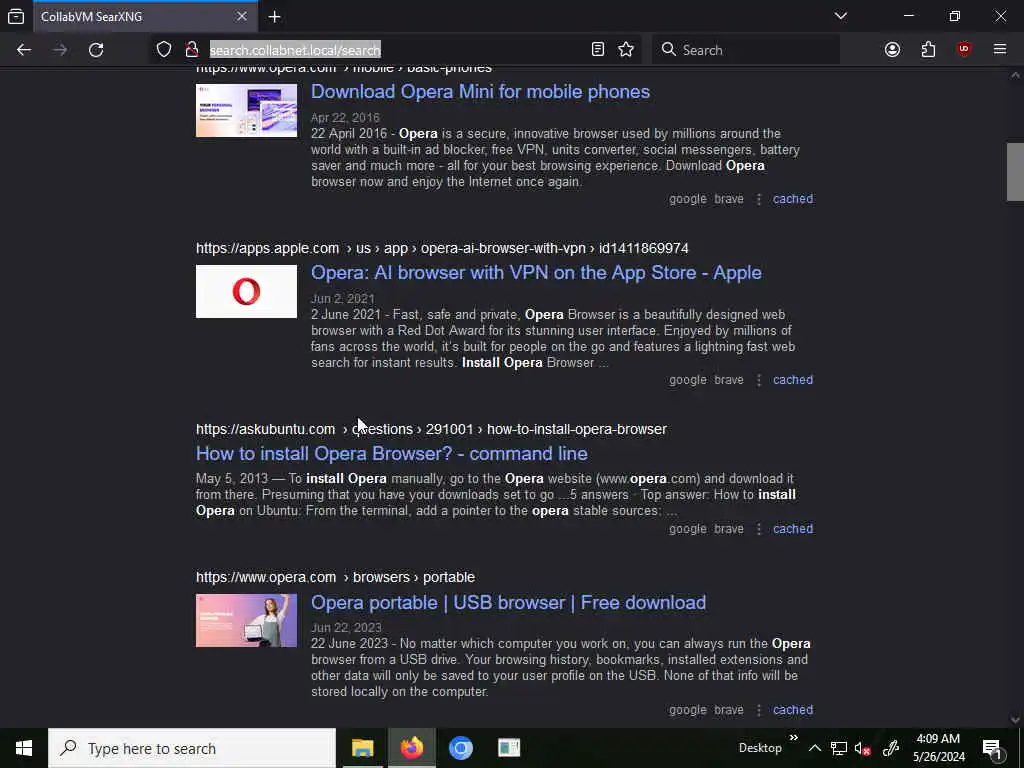List all tabs dropdown
Viewport: 1024px width, 768px height.
(x=840, y=16)
